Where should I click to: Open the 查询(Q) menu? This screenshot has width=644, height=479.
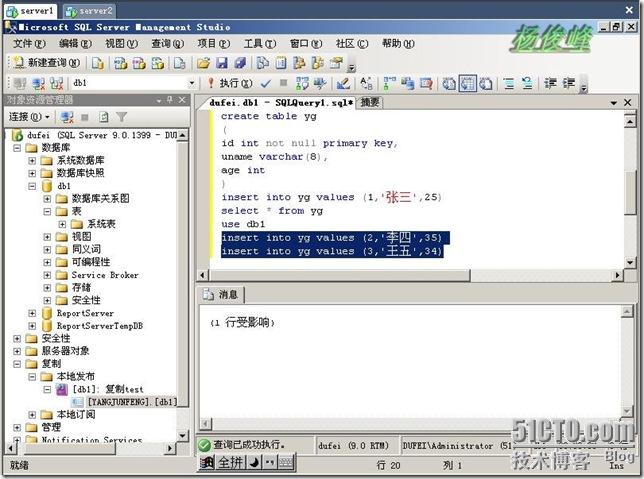[168, 44]
